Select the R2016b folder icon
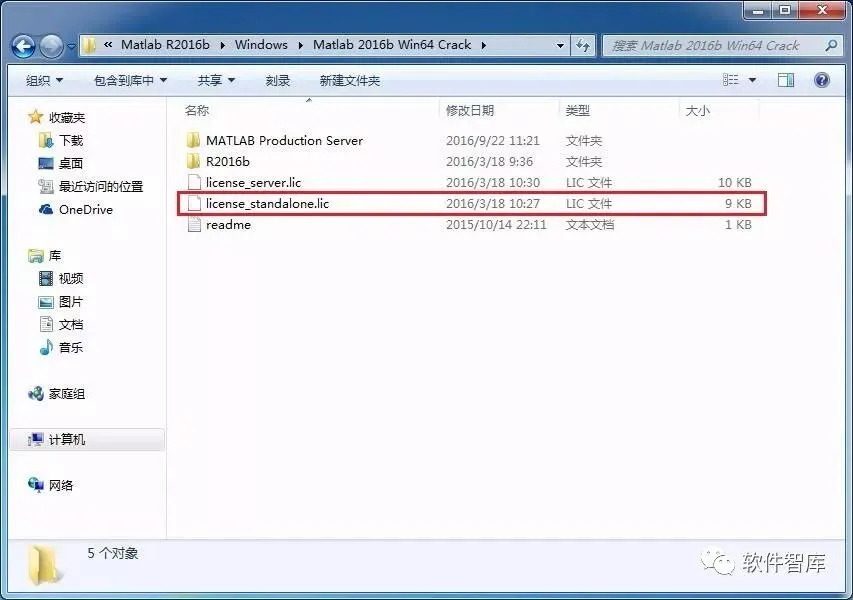This screenshot has height=600, width=853. click(193, 161)
